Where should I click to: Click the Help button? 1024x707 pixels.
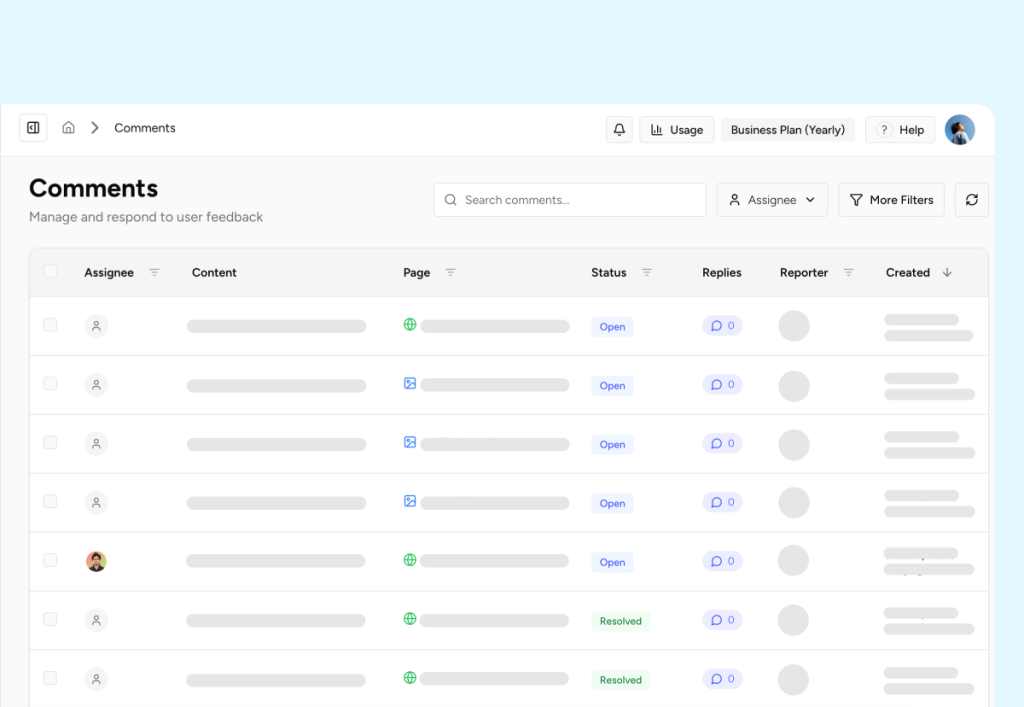[x=899, y=129]
